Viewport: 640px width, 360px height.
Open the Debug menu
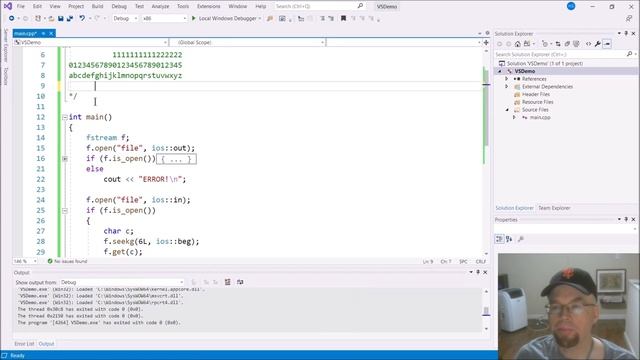pos(119,6)
